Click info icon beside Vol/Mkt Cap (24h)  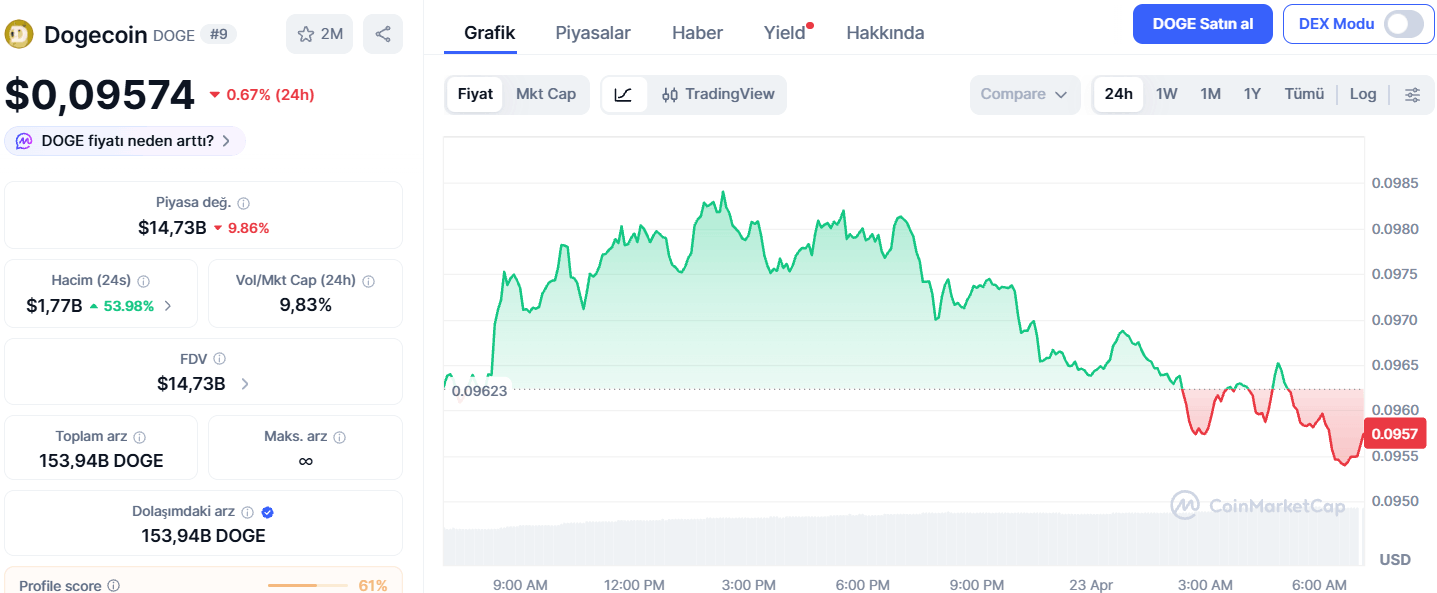click(369, 281)
